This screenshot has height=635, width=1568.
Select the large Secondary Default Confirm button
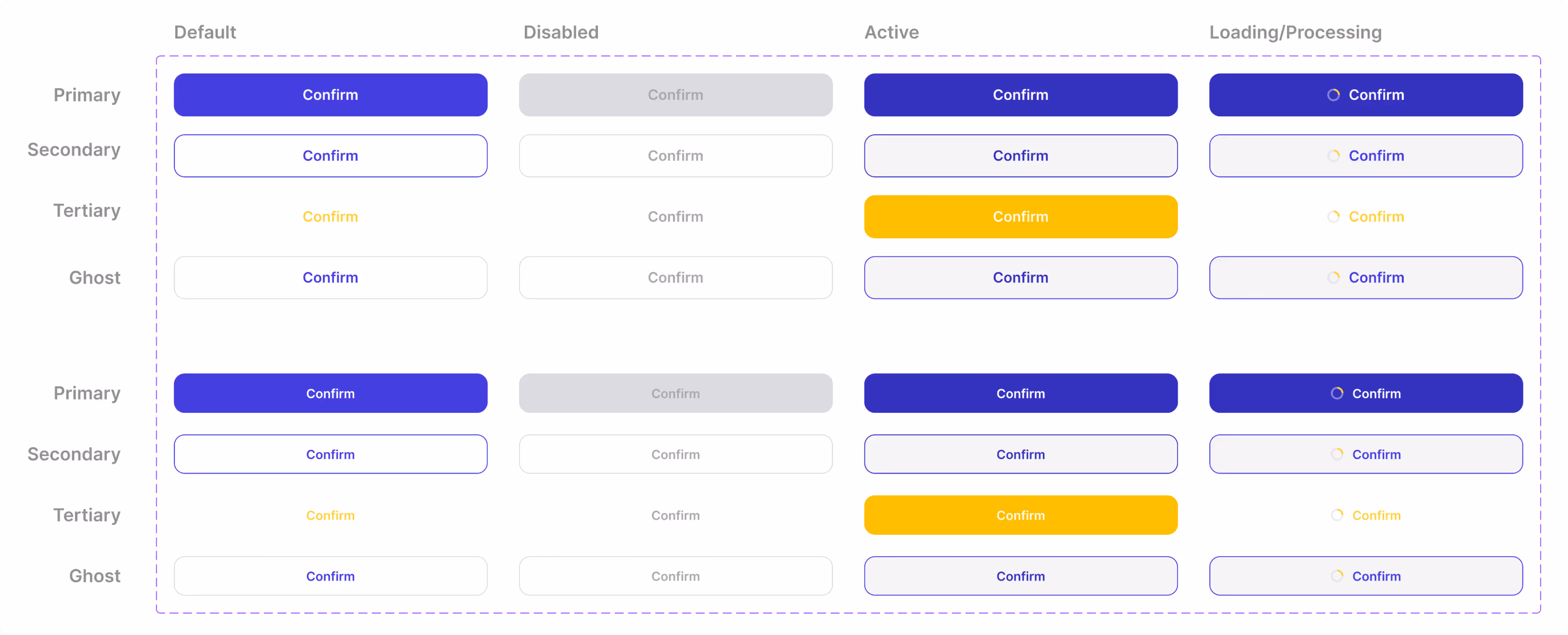pyautogui.click(x=331, y=156)
